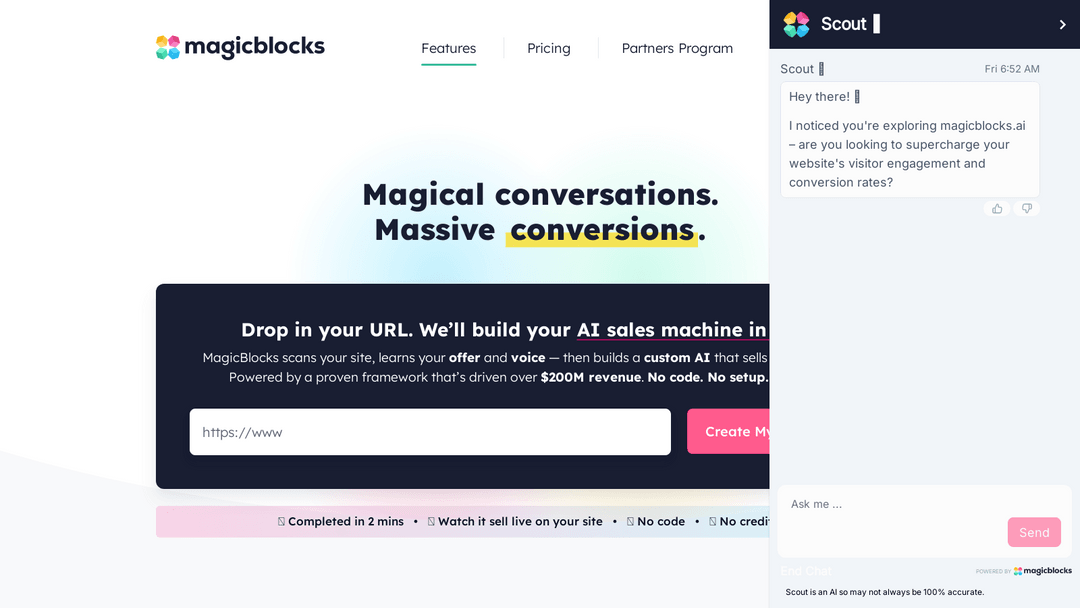
Task: Open the Pricing page
Action: (548, 48)
